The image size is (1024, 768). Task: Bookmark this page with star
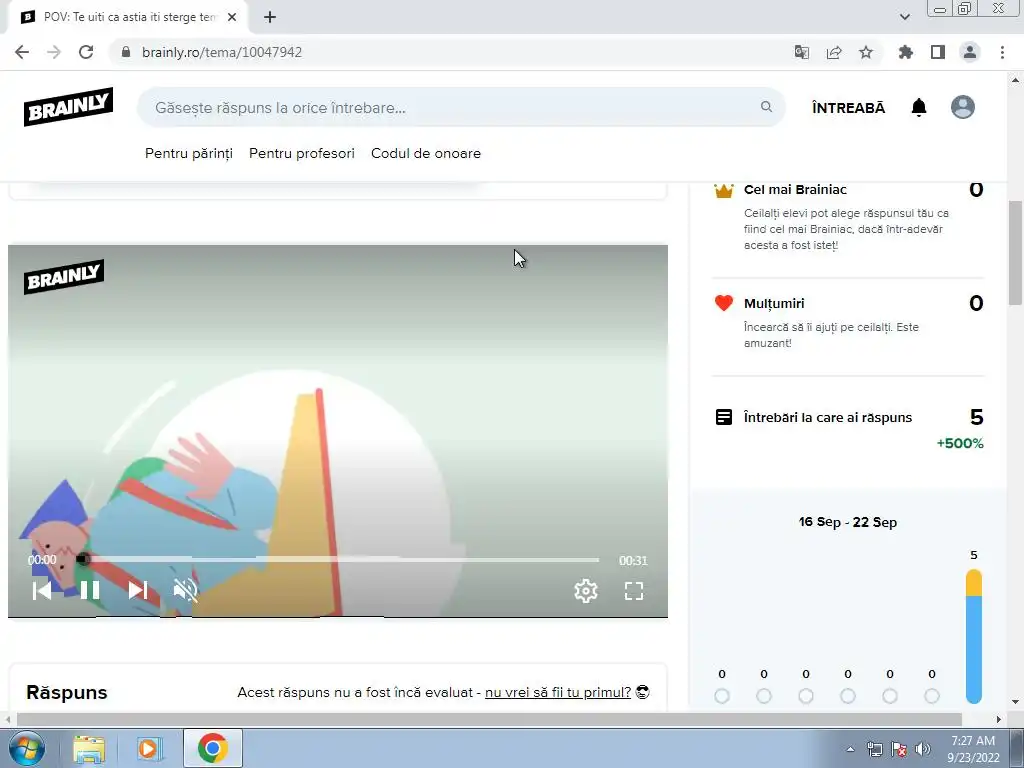[x=866, y=52]
